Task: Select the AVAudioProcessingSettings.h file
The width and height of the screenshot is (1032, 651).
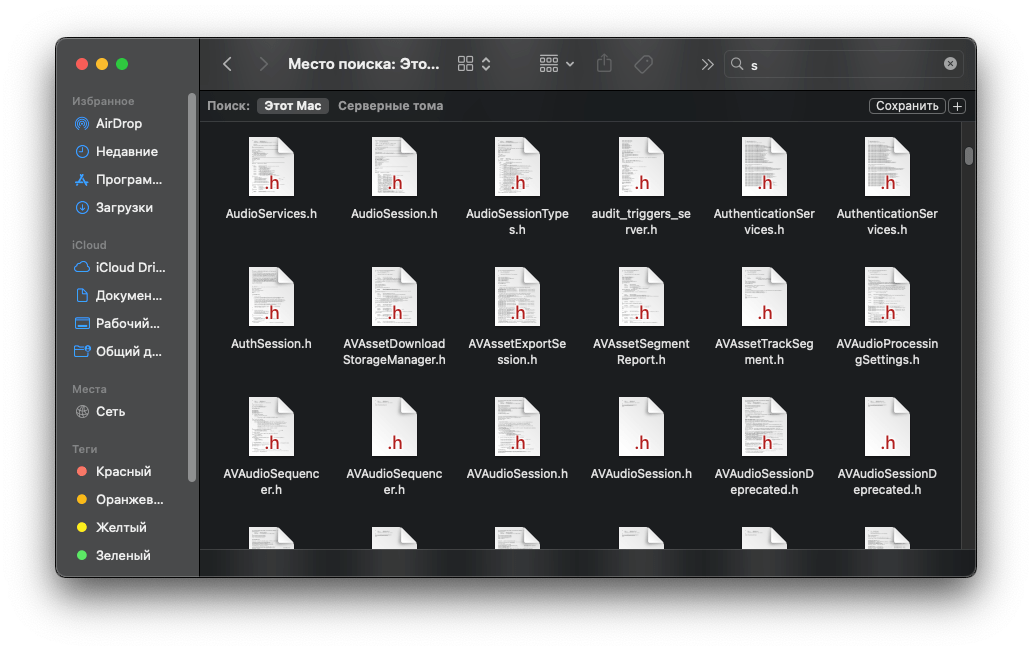Action: pos(887,316)
